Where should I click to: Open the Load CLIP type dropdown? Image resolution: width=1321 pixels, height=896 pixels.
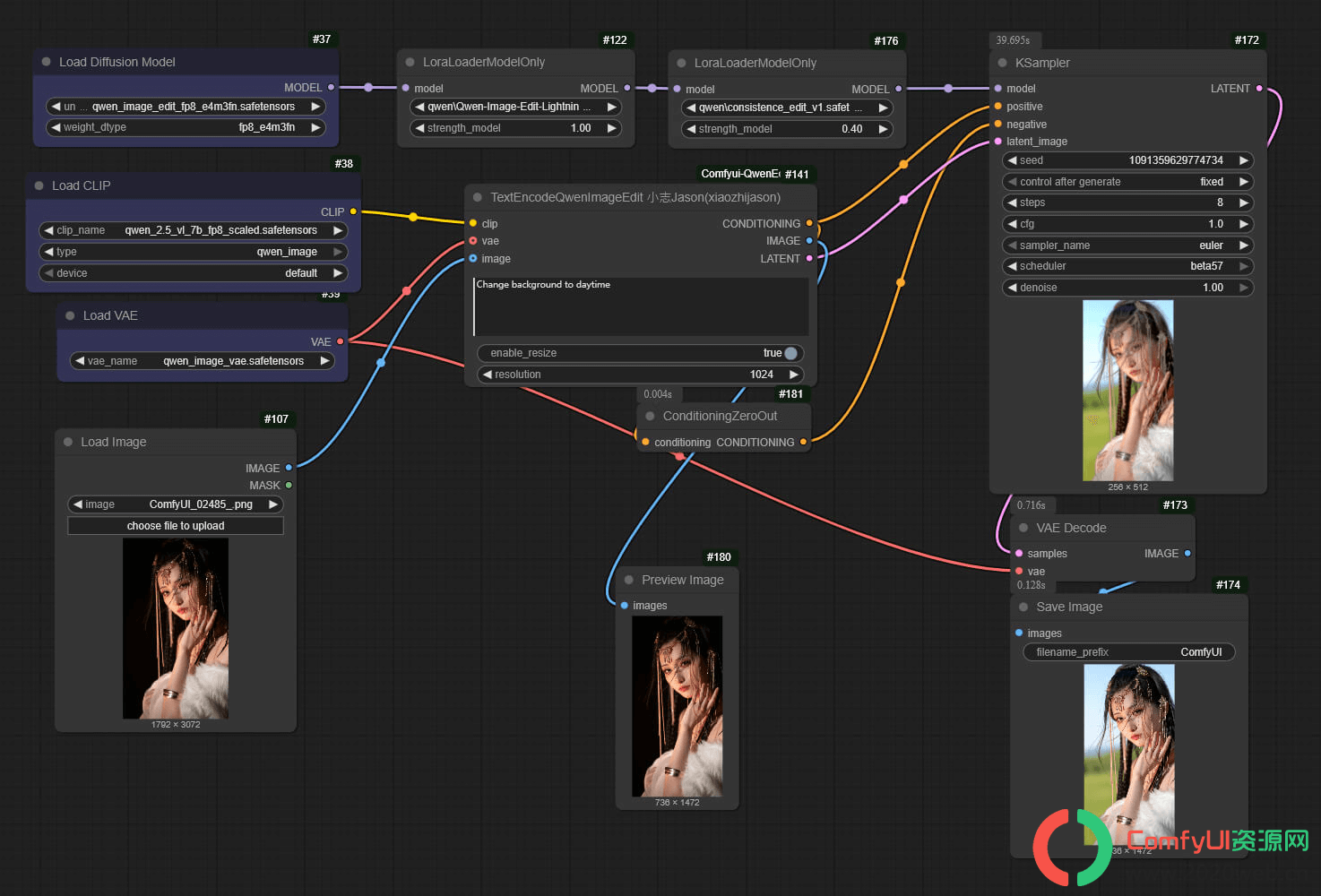click(x=194, y=252)
